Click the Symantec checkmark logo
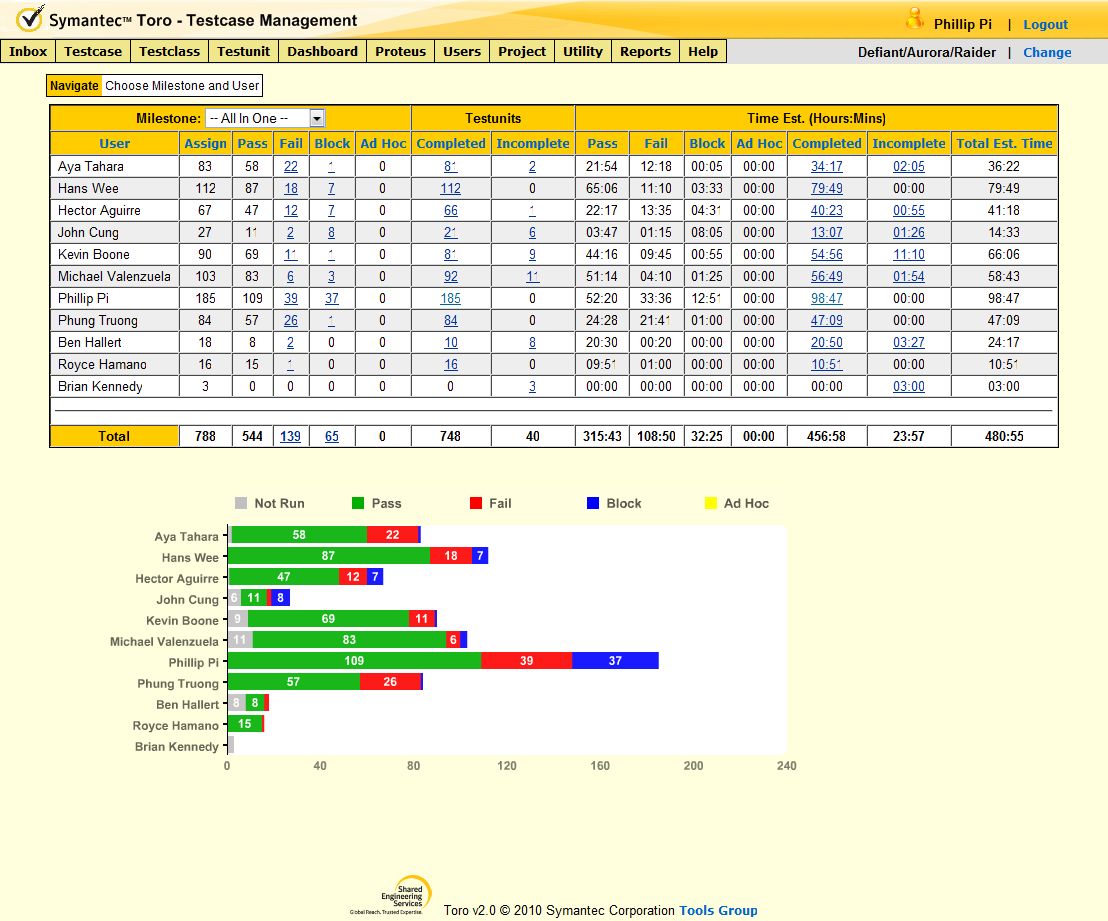1108x921 pixels. [30, 18]
